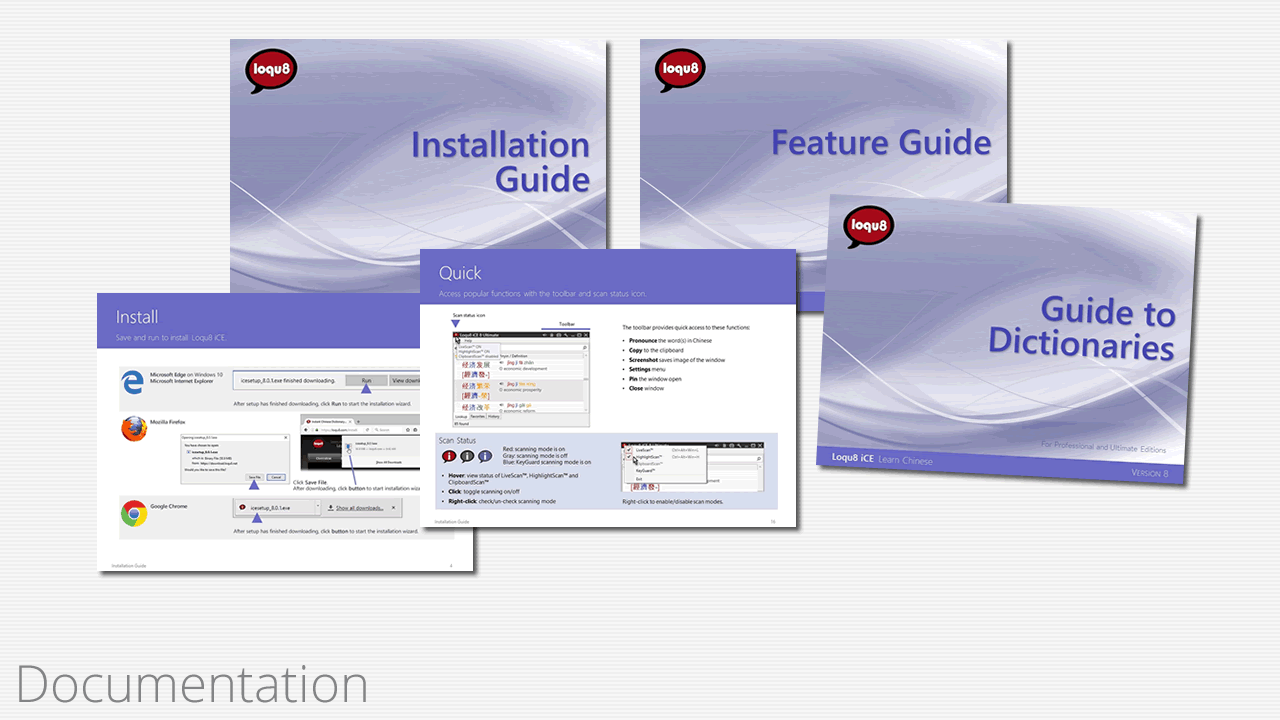Click the gray scan status icon
The width and height of the screenshot is (1280, 720).
[x=467, y=456]
